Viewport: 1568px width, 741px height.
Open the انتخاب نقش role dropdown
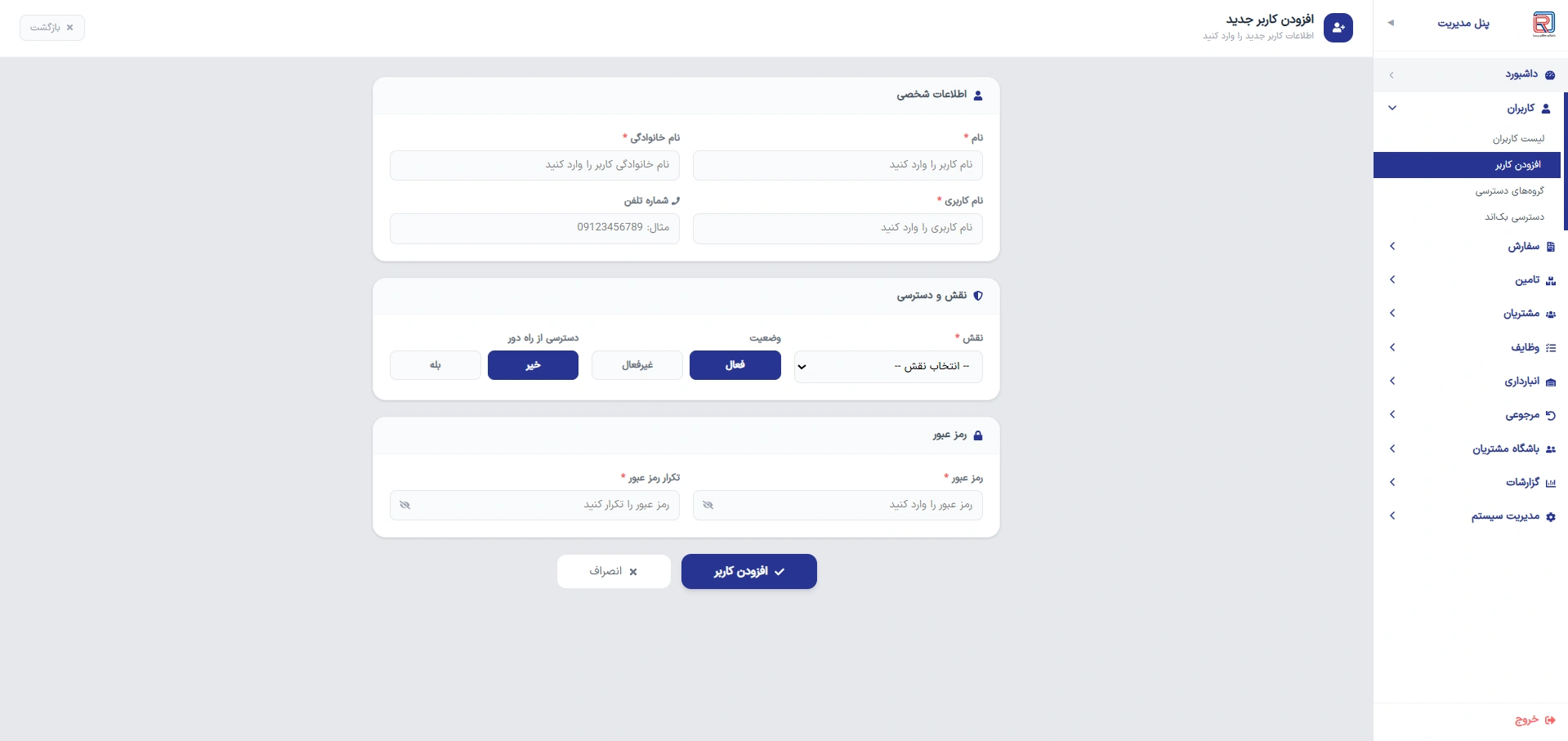click(888, 367)
